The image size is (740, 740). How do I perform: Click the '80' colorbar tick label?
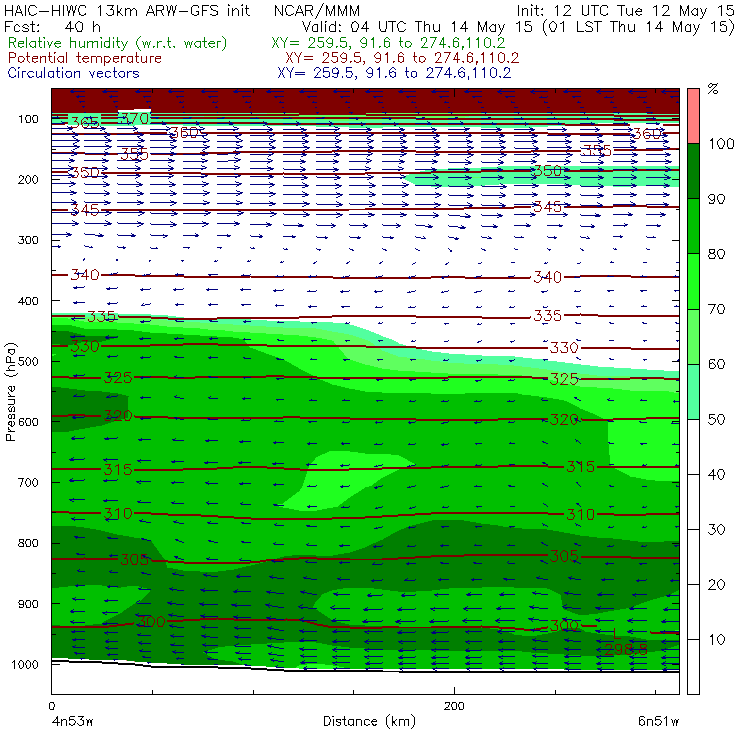pos(716,254)
